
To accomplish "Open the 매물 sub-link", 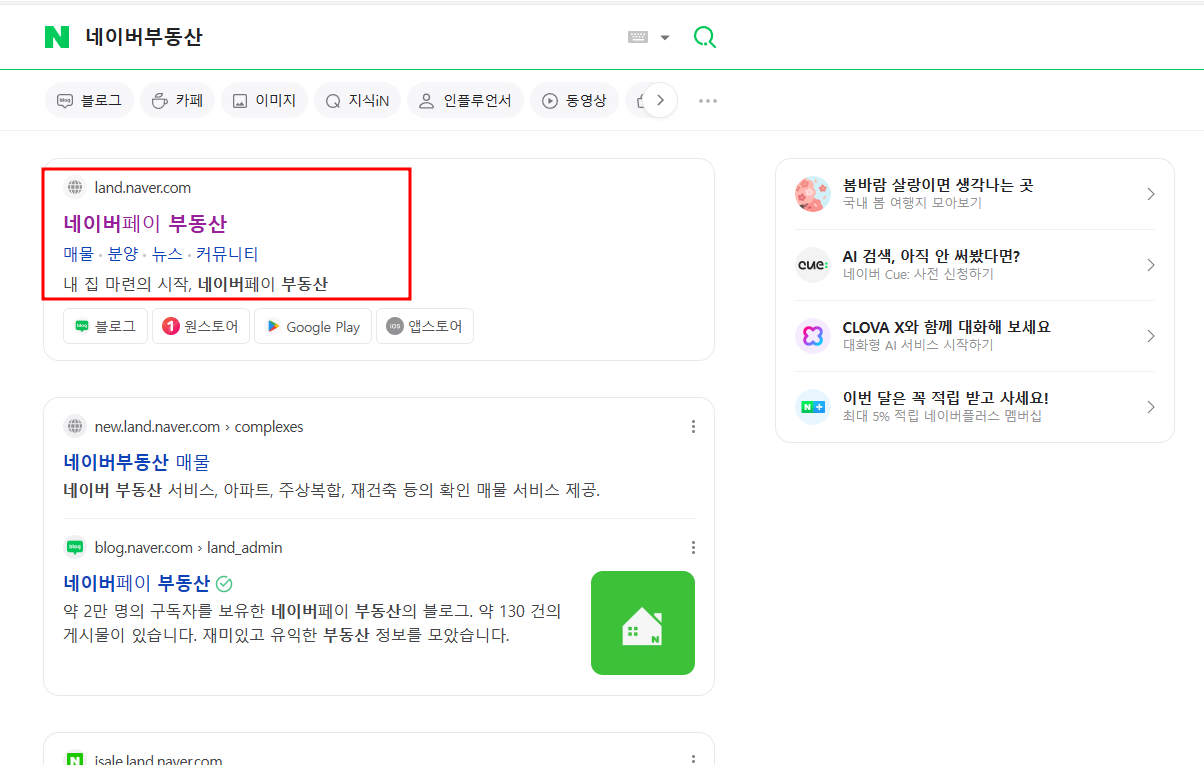I will click(78, 254).
